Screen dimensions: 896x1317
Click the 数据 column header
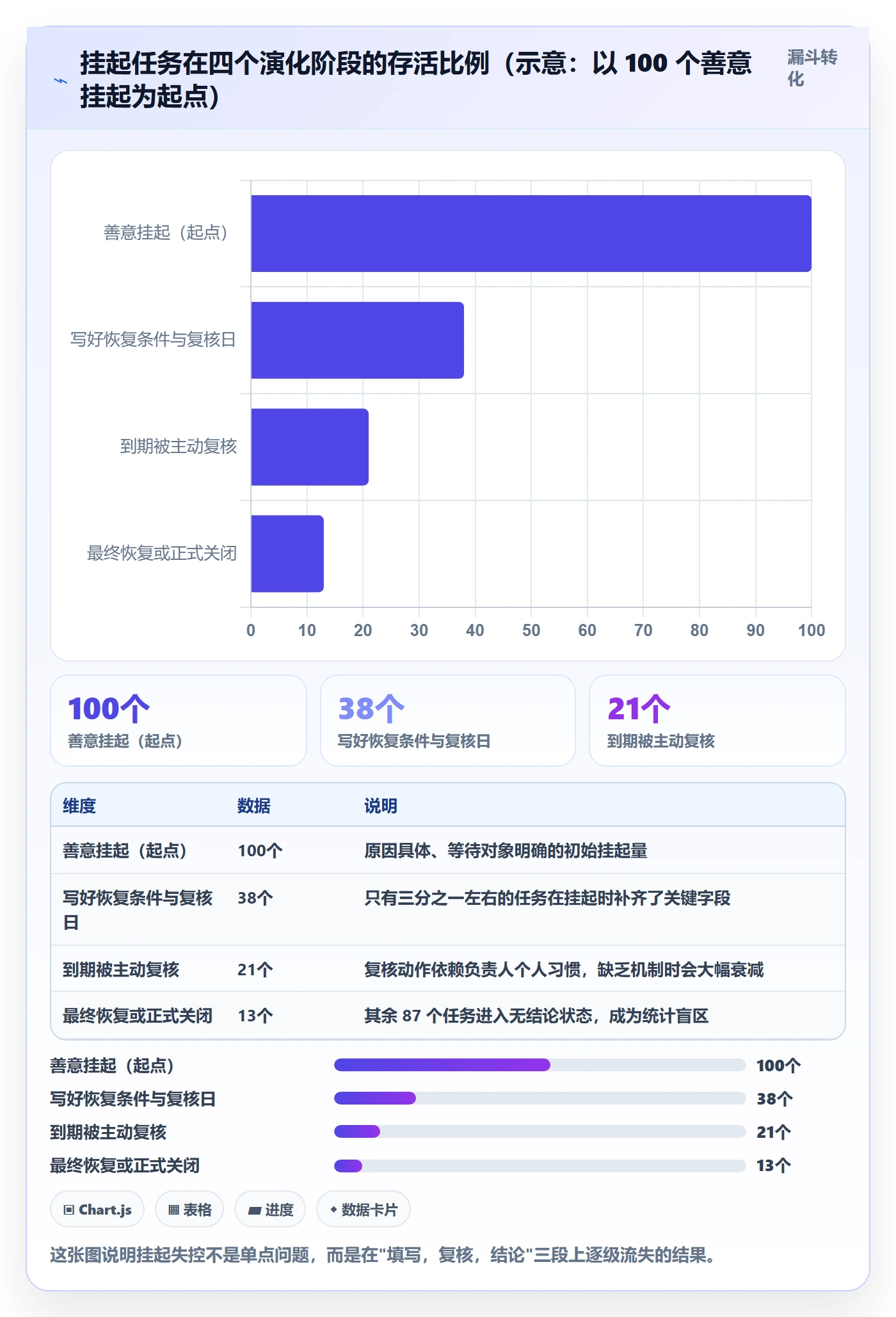254,806
